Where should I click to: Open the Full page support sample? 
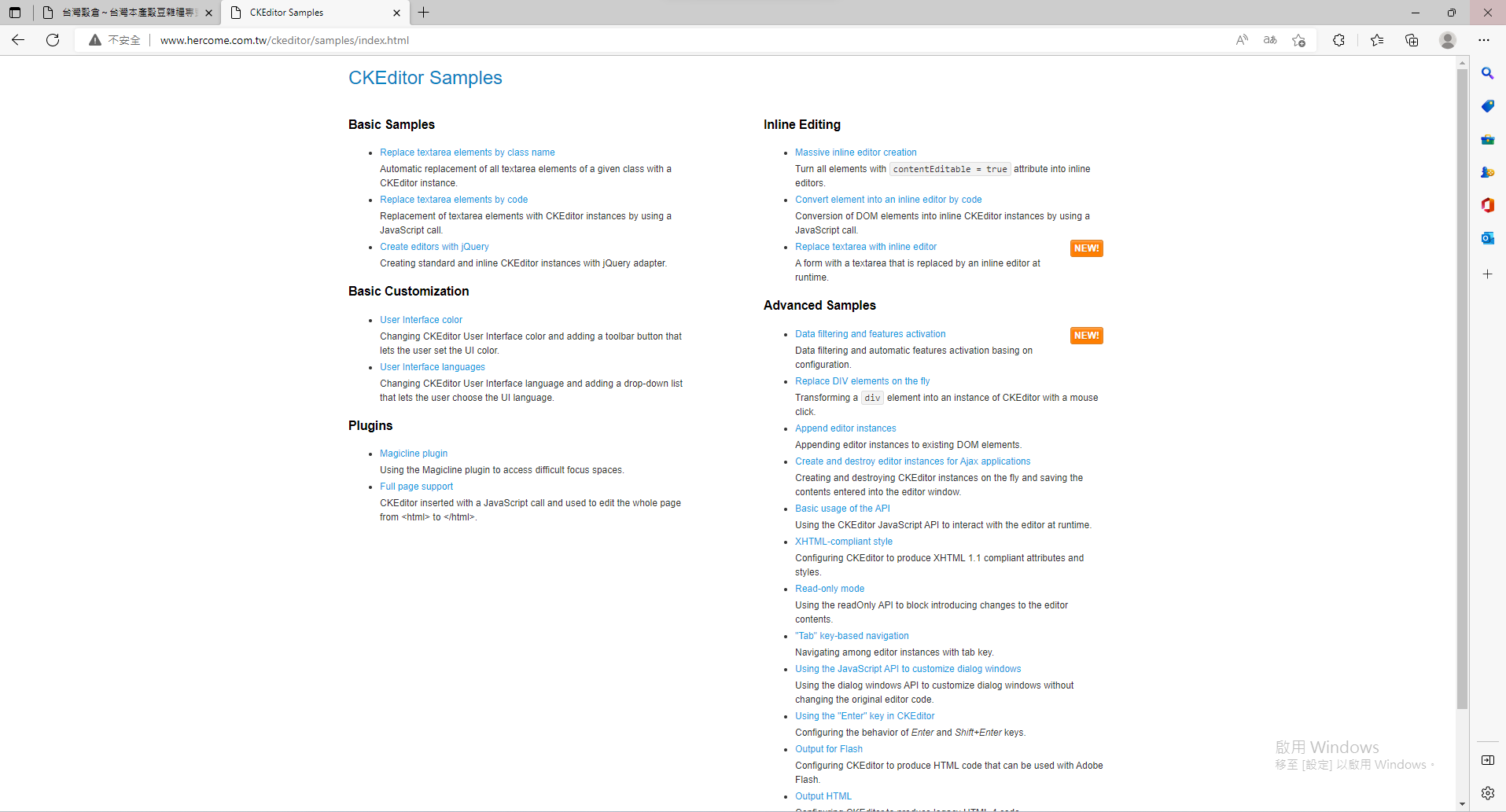416,487
